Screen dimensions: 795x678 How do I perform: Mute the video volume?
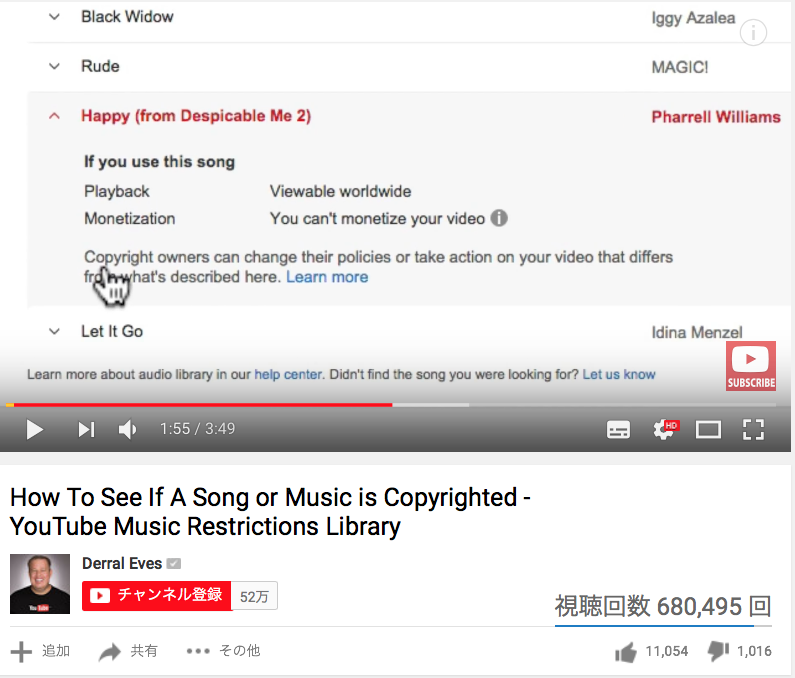click(127, 430)
